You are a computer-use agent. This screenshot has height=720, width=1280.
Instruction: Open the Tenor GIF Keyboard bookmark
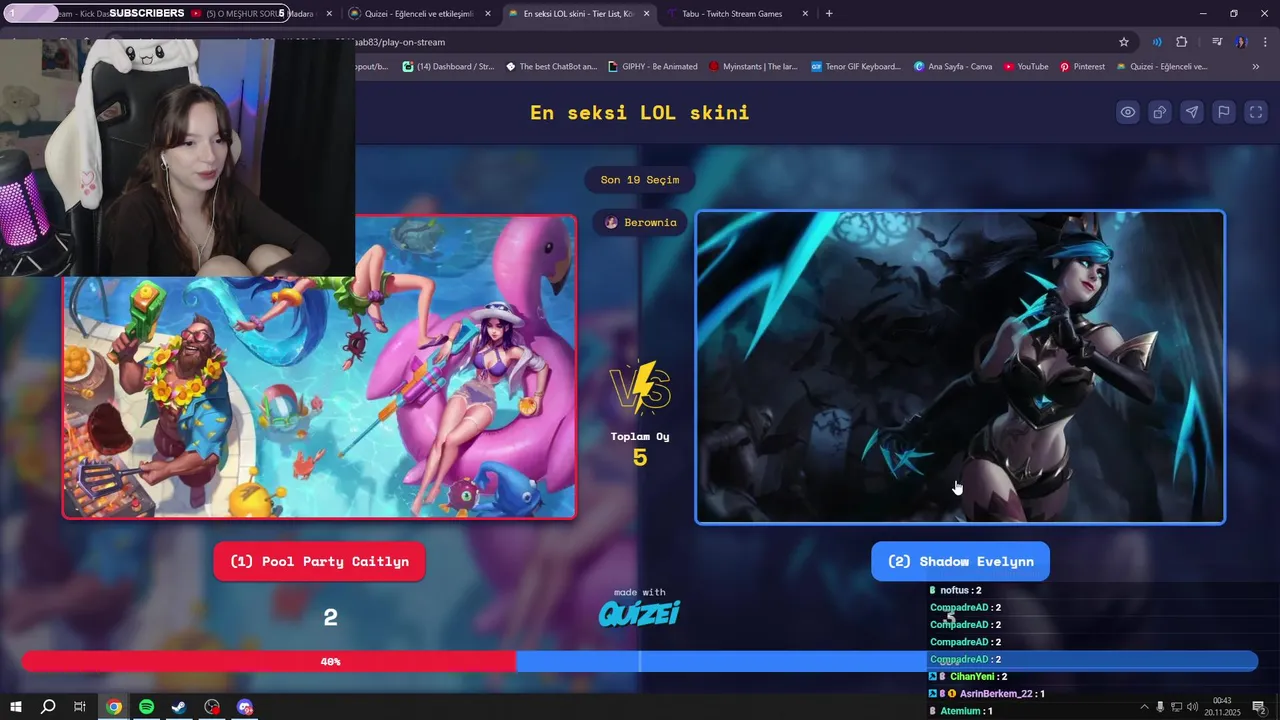click(856, 67)
